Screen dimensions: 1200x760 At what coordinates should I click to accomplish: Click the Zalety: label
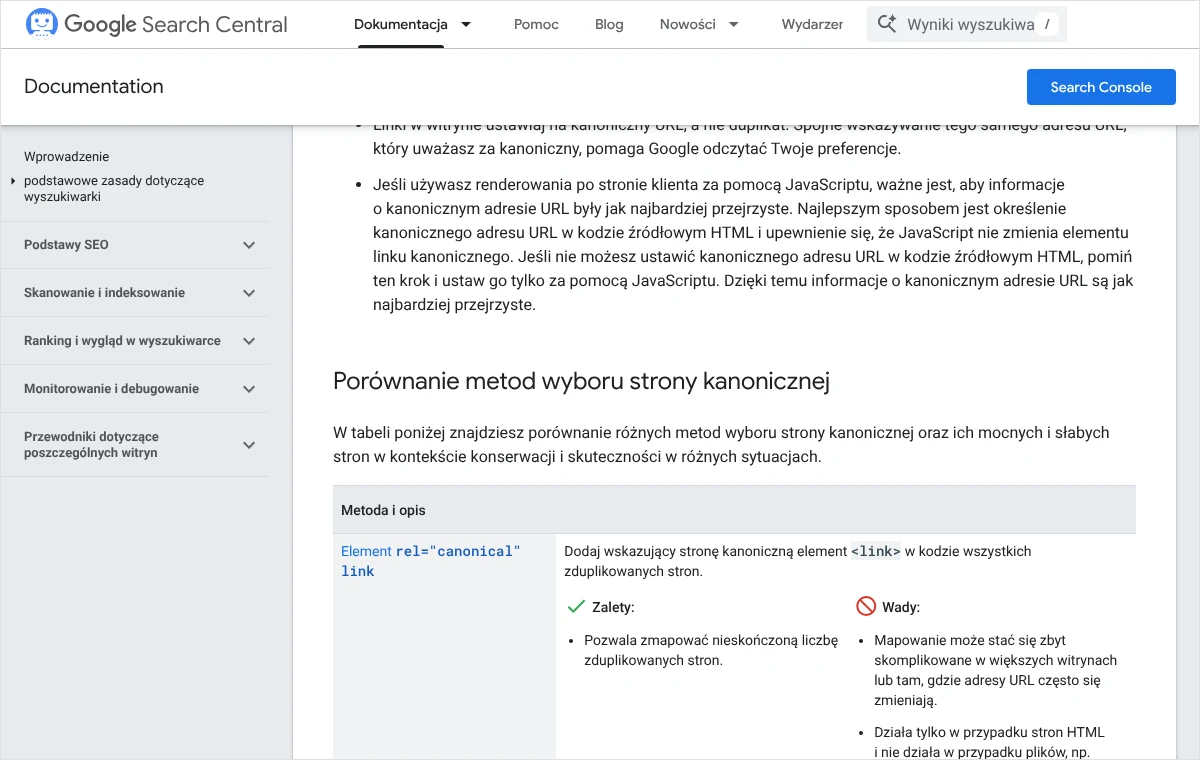(x=613, y=607)
